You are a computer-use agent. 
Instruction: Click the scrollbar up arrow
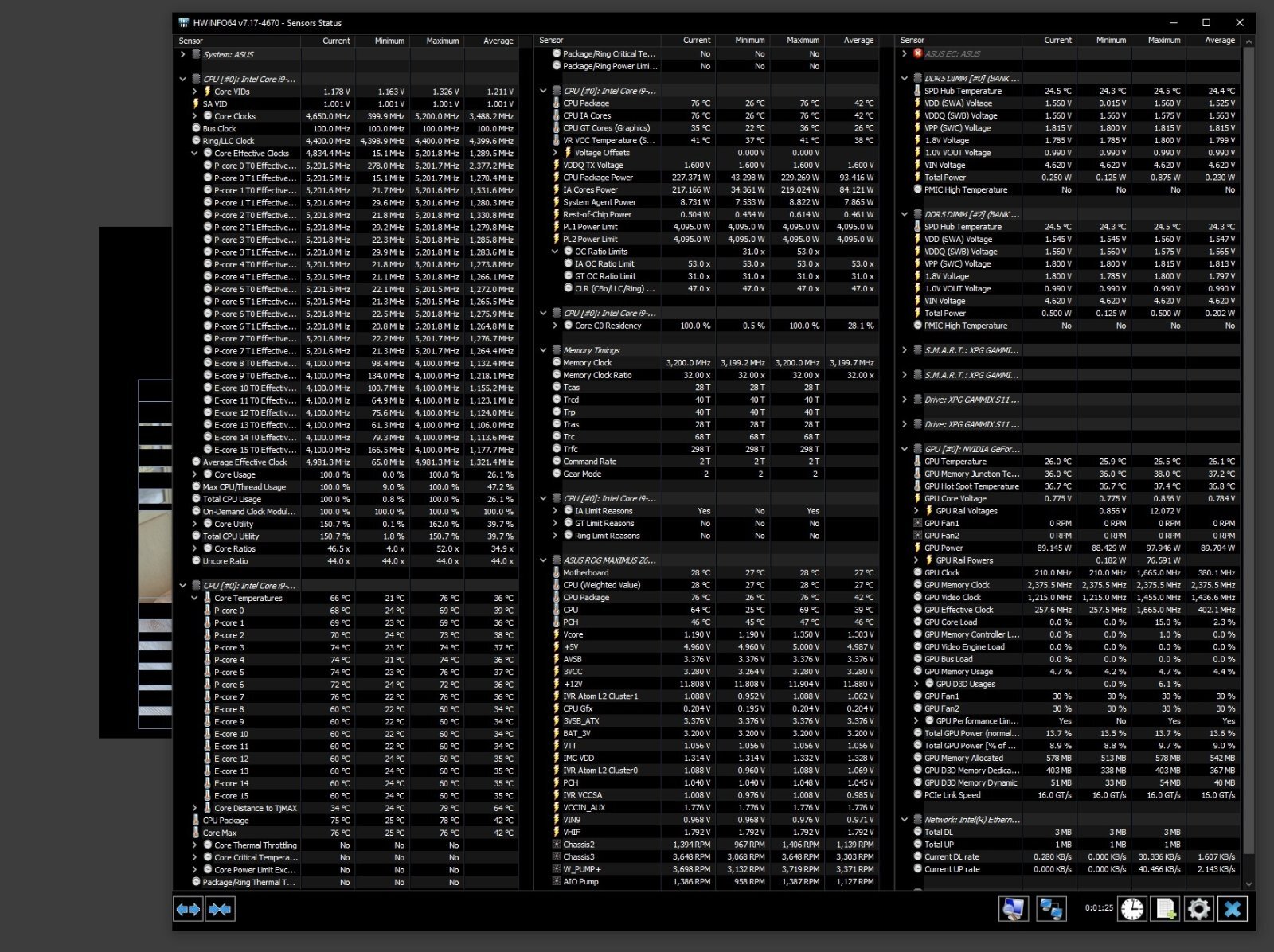[1248, 41]
